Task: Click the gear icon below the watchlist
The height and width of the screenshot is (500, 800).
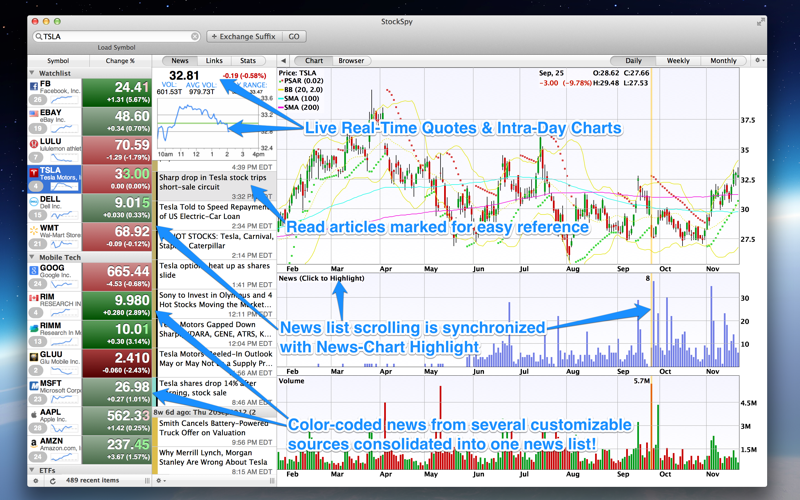Action: pos(35,481)
